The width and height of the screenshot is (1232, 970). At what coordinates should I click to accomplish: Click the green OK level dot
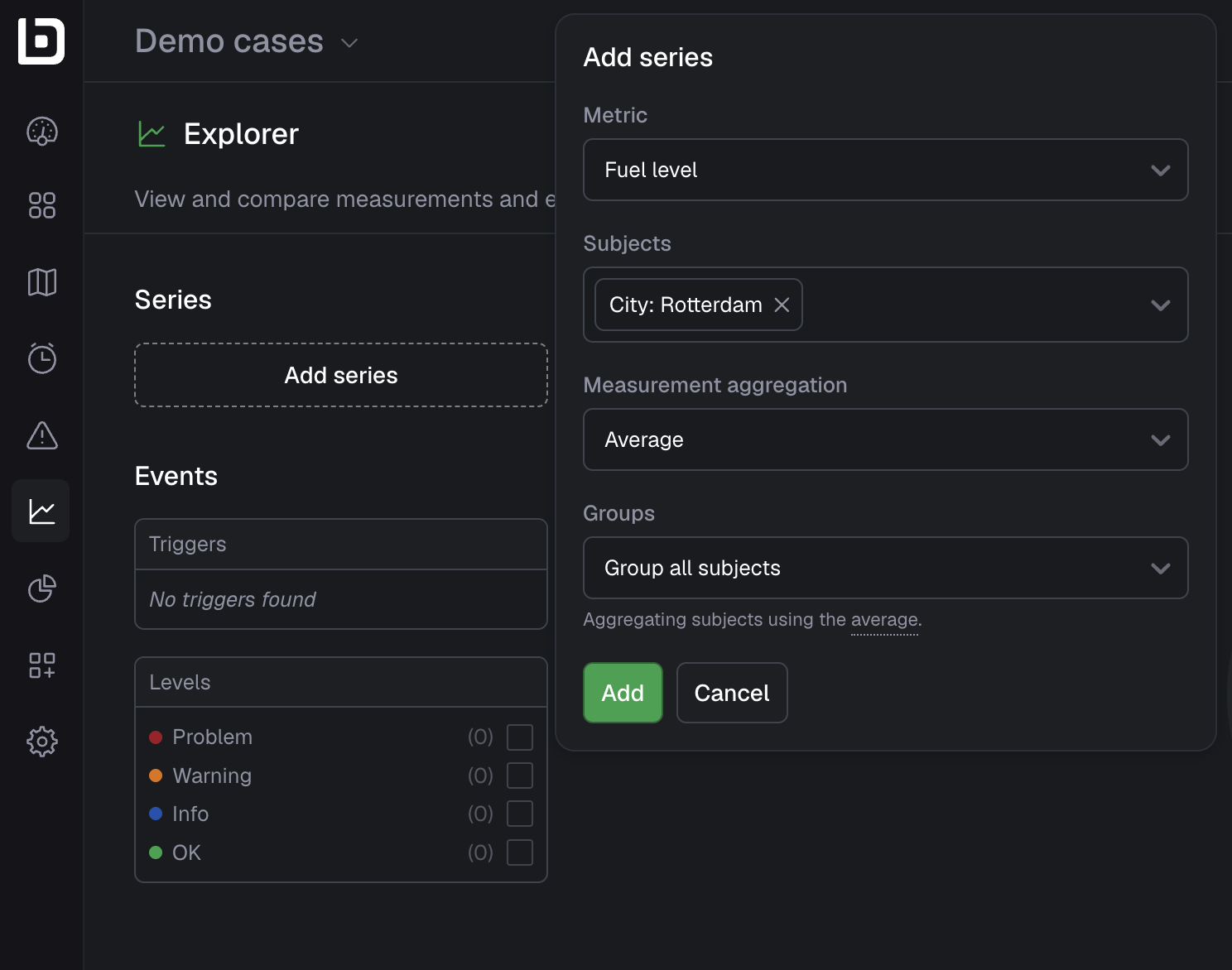click(156, 852)
